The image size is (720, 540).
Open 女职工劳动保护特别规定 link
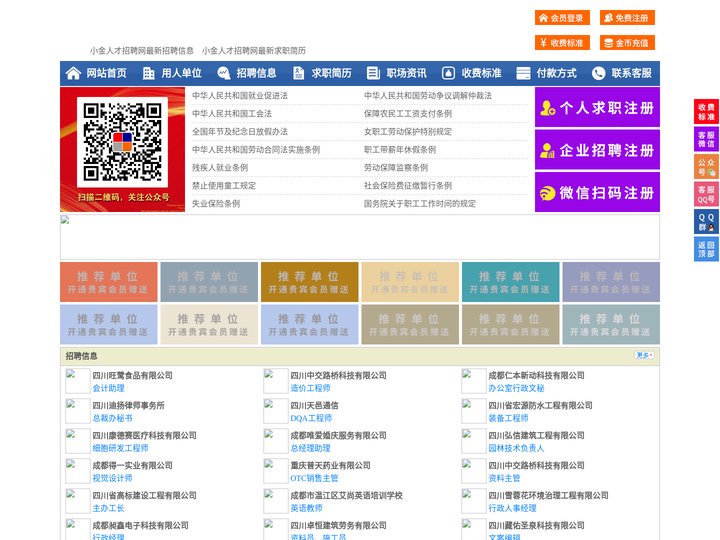(x=408, y=132)
